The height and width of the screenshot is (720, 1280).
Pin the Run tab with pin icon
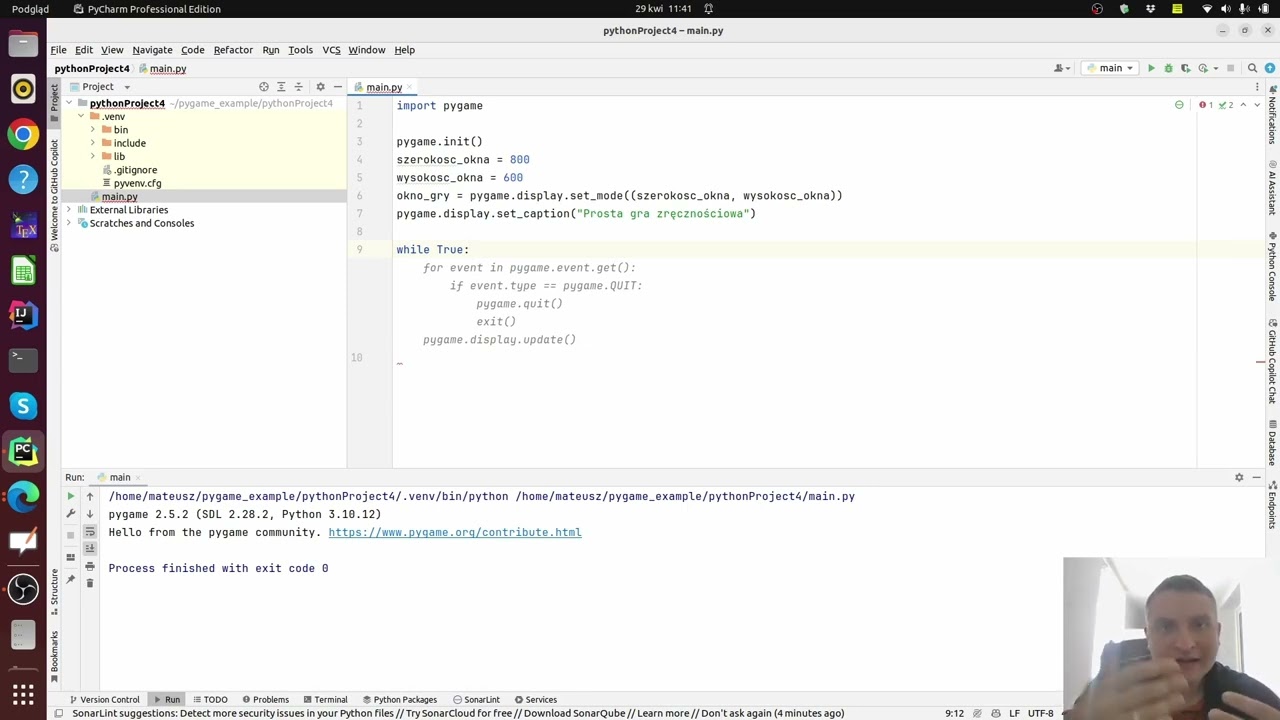click(x=70, y=579)
